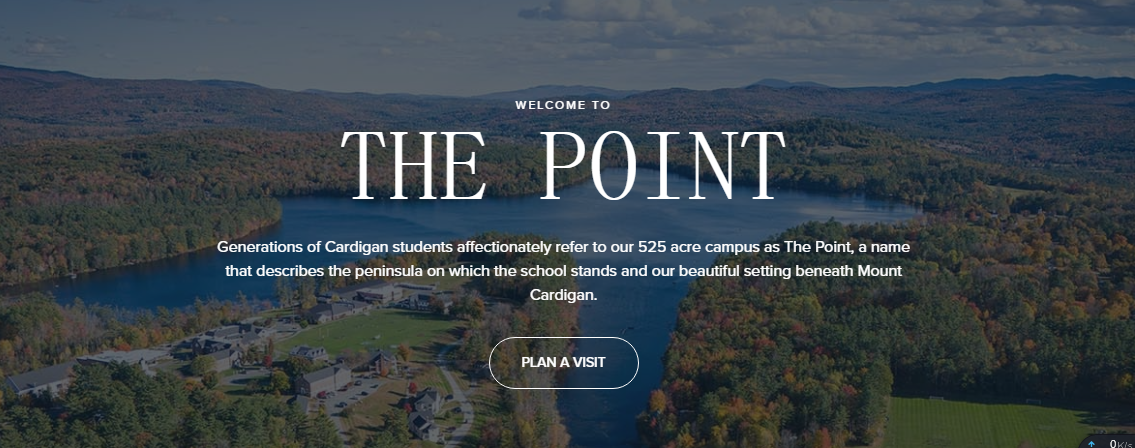Image resolution: width=1135 pixels, height=448 pixels.
Task: Click the 0 K/s network speed readout
Action: click(1119, 443)
